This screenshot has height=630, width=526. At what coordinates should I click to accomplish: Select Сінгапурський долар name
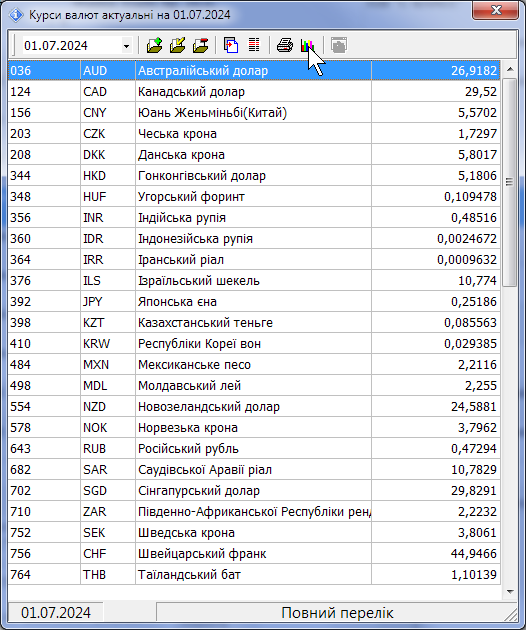[x=199, y=491]
